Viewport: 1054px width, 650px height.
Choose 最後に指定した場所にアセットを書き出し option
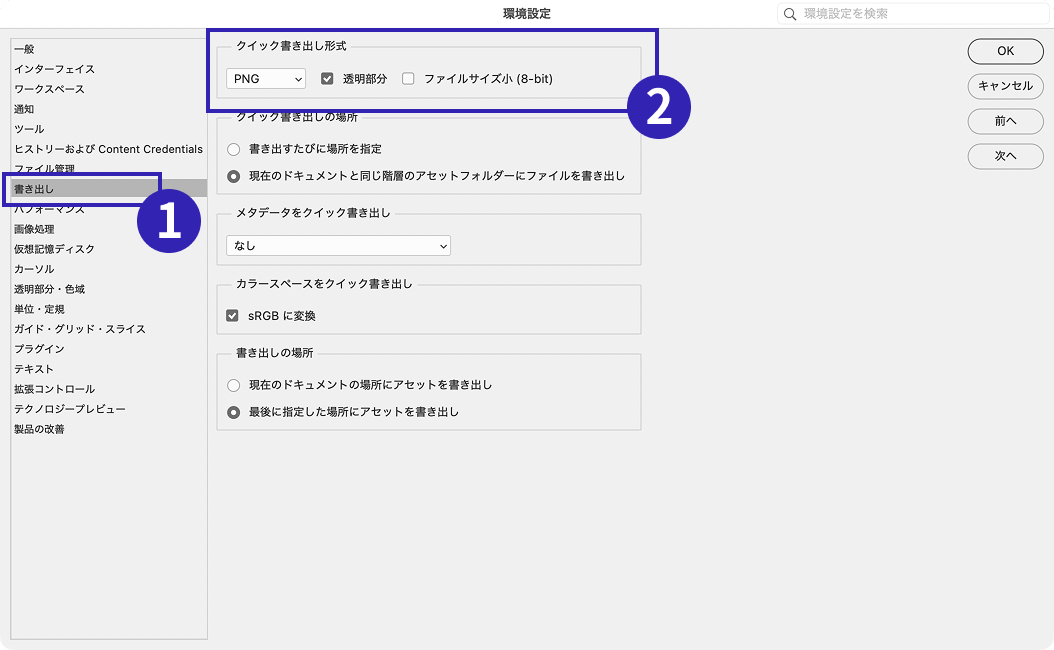[233, 412]
